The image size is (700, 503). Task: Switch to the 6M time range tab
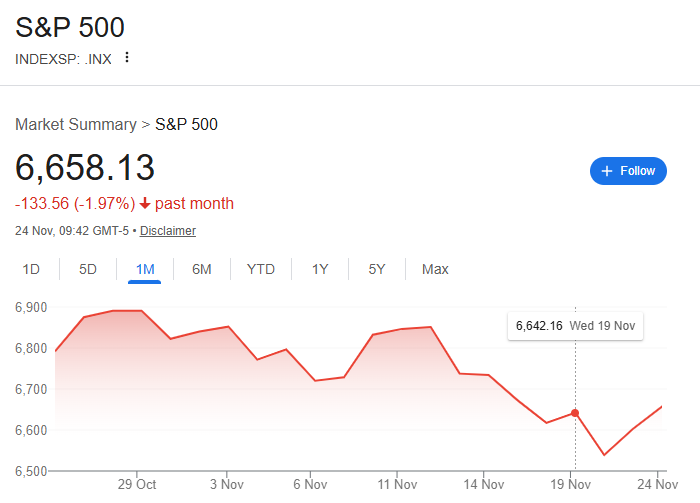tap(202, 269)
